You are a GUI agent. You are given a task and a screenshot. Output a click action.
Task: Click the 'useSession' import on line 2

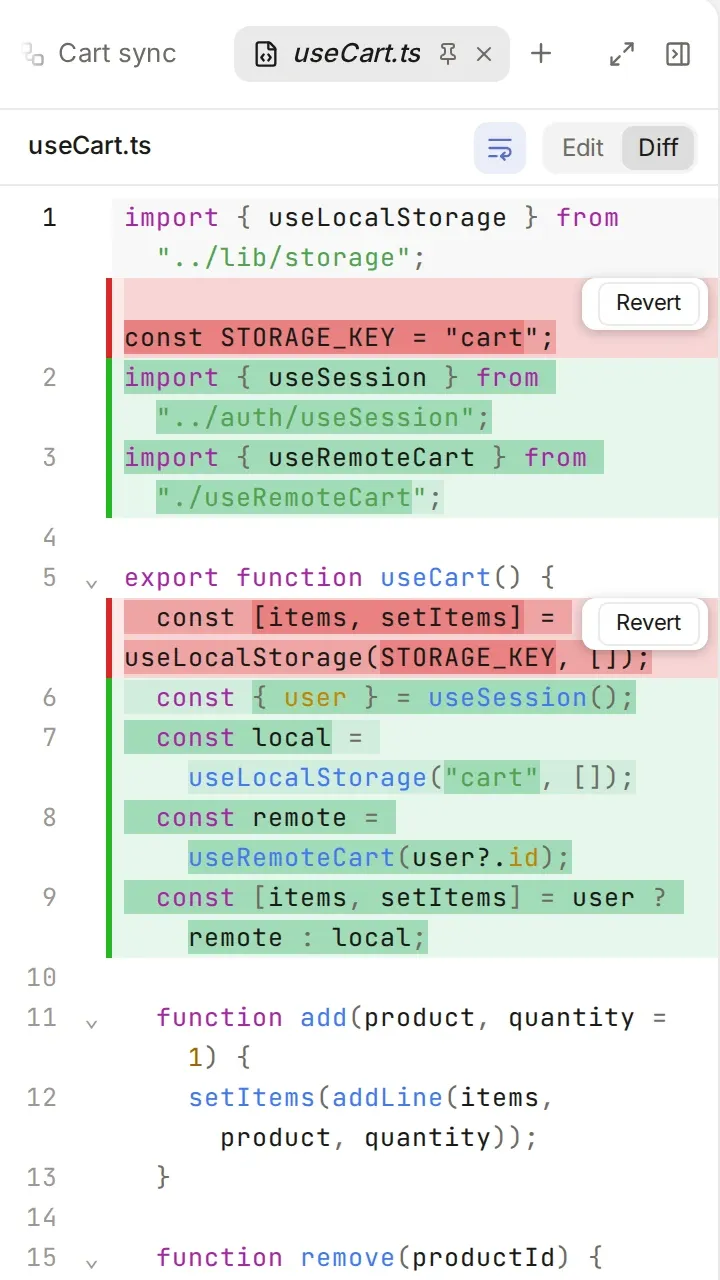347,378
